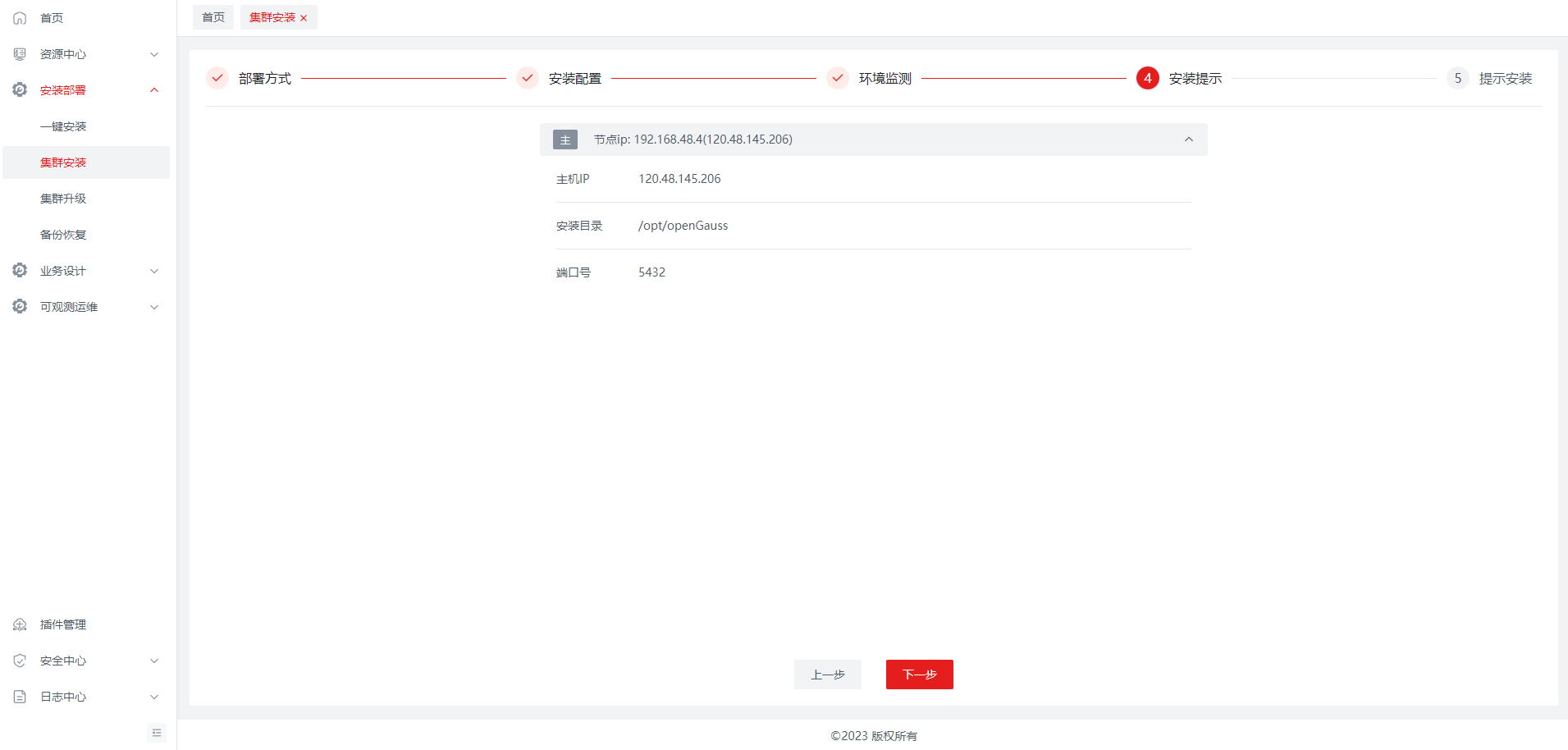Click the 业务设计 gear icon
The width and height of the screenshot is (1568, 750).
coord(20,271)
